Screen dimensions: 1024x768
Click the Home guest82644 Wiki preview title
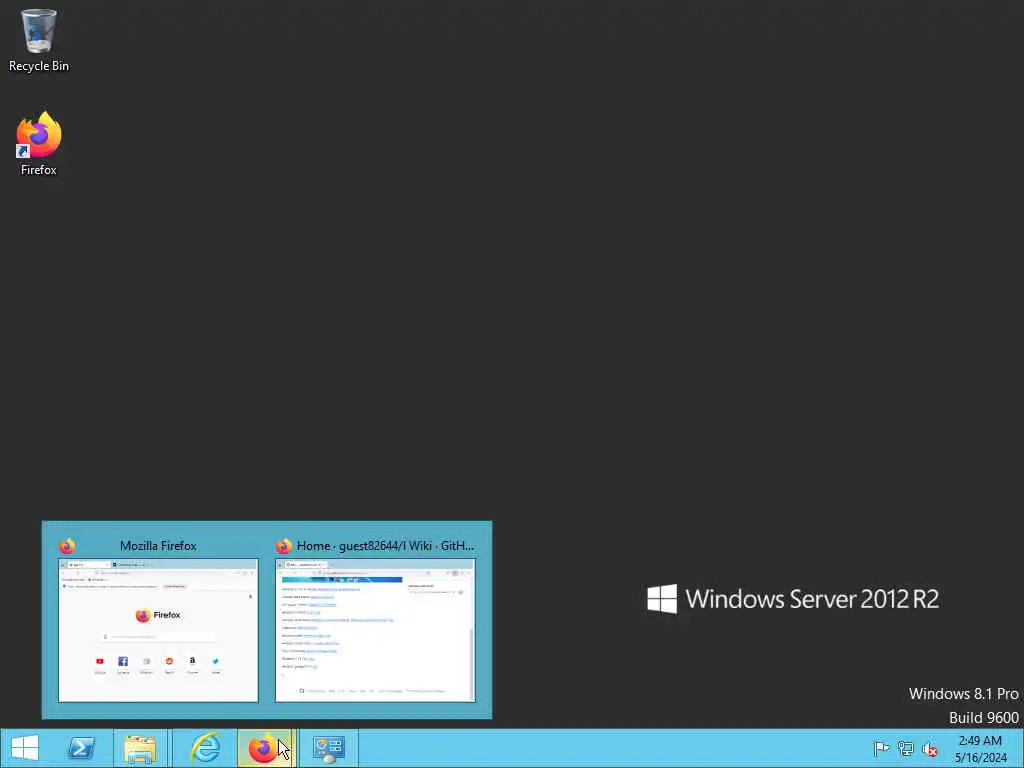coord(385,546)
